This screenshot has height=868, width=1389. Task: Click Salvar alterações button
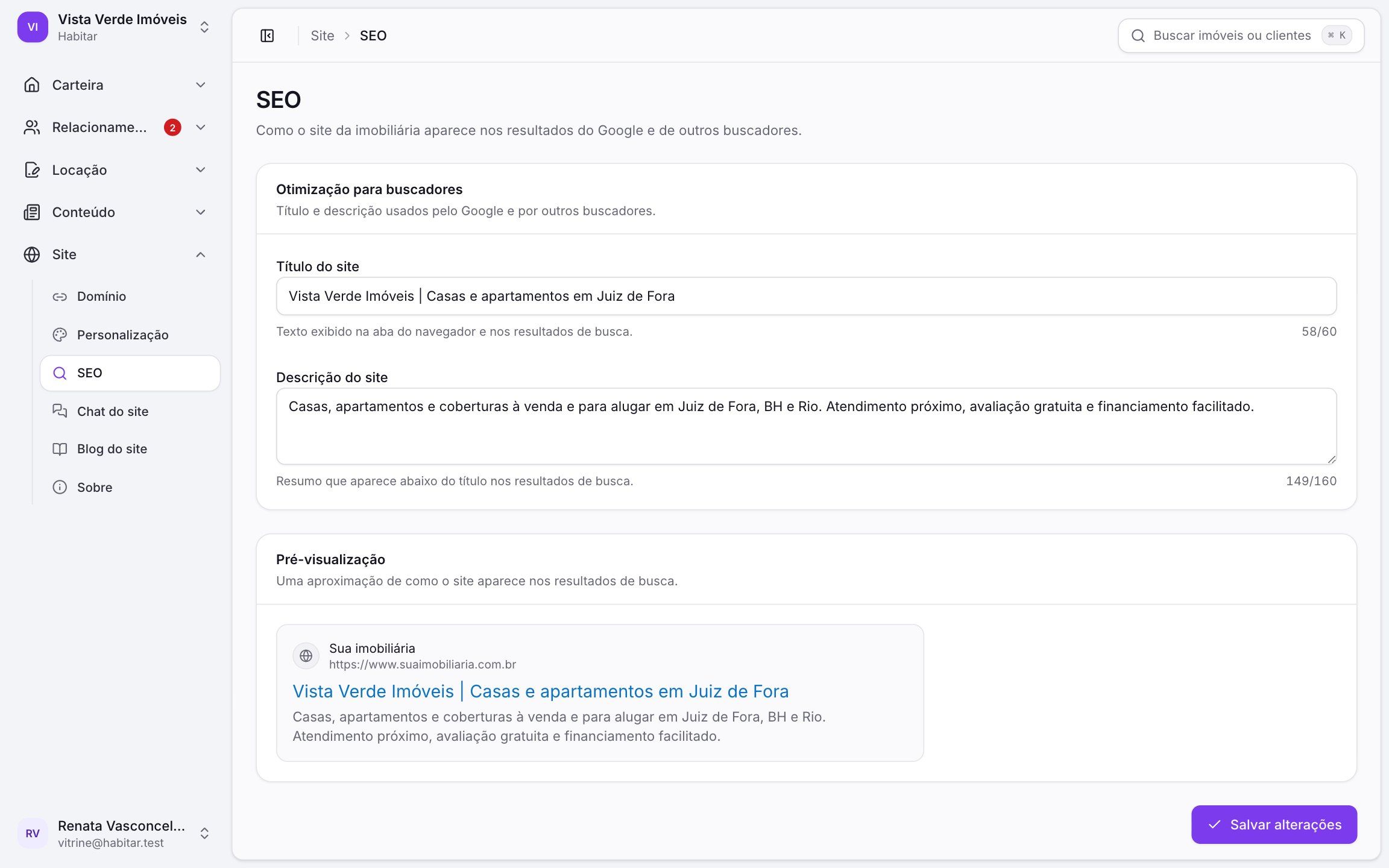1274,825
